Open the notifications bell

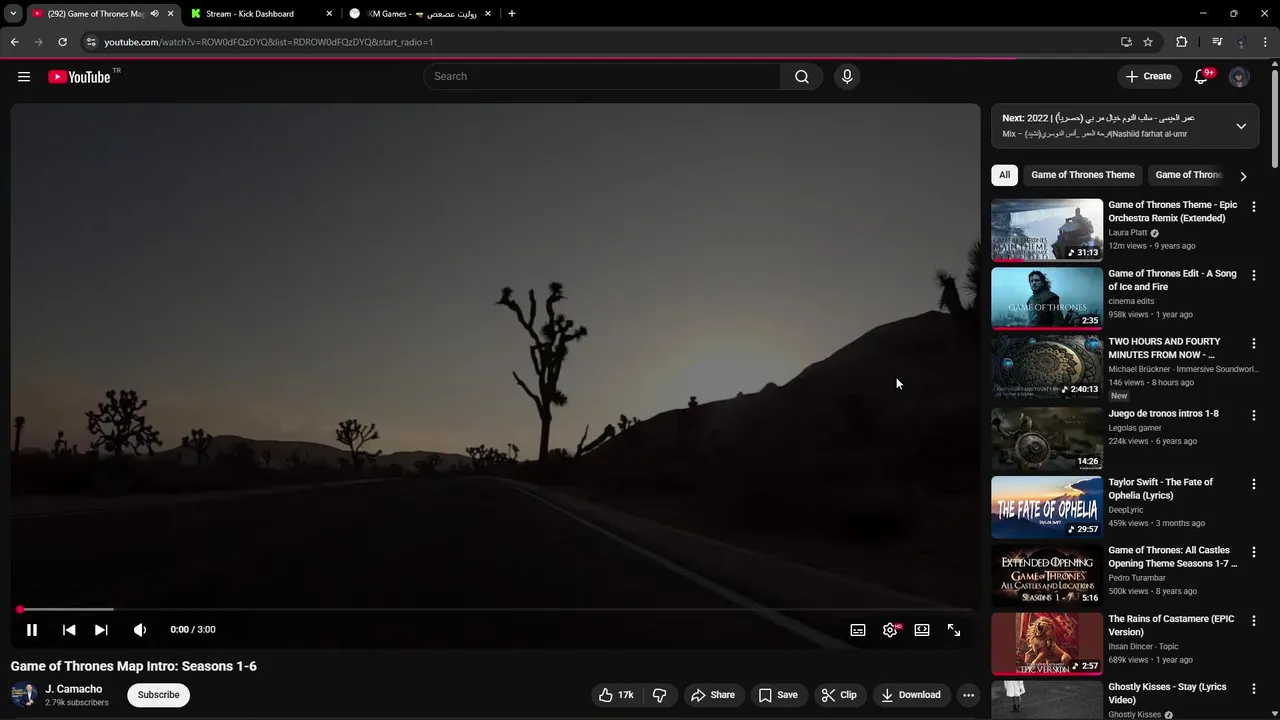[1201, 77]
